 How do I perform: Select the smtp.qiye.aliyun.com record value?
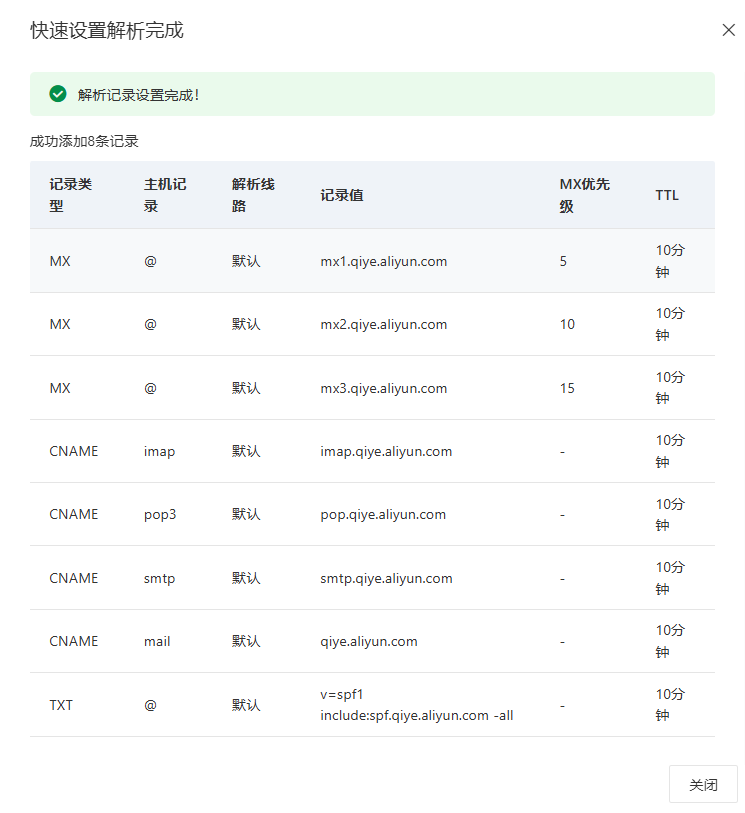tap(386, 579)
